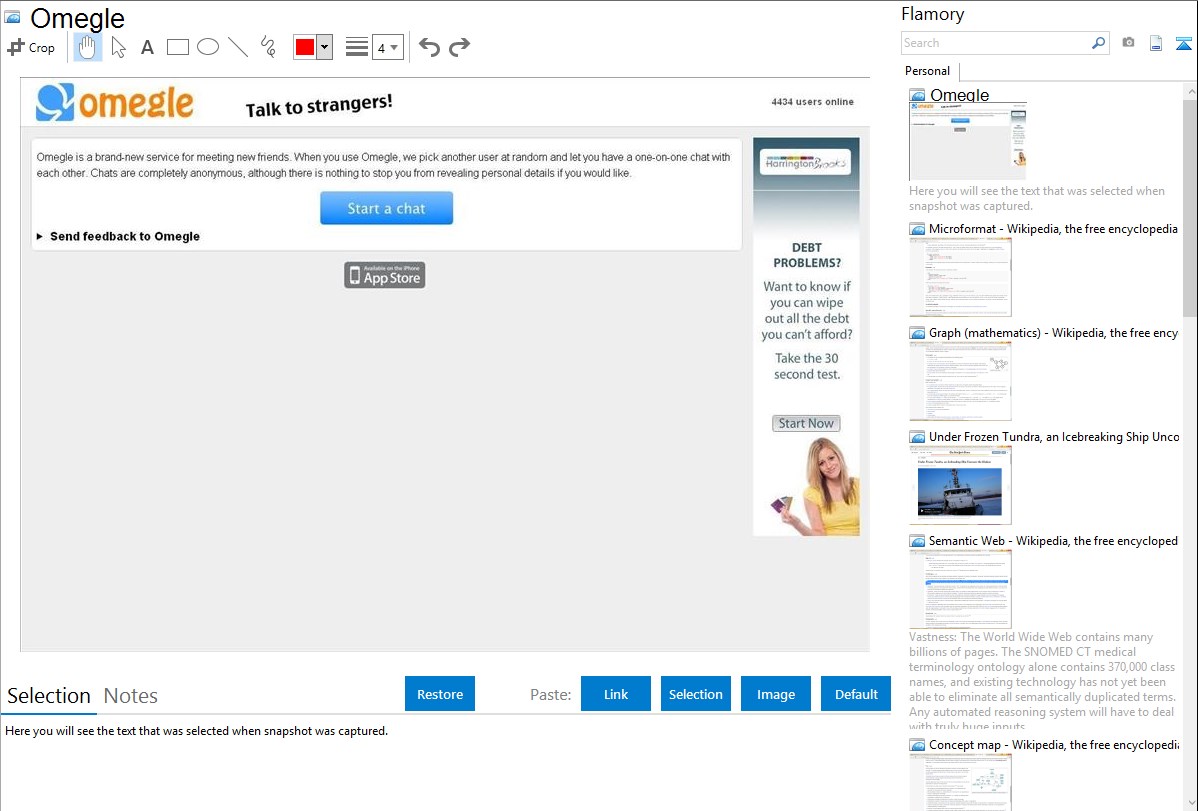Open the Personal tab

[928, 71]
